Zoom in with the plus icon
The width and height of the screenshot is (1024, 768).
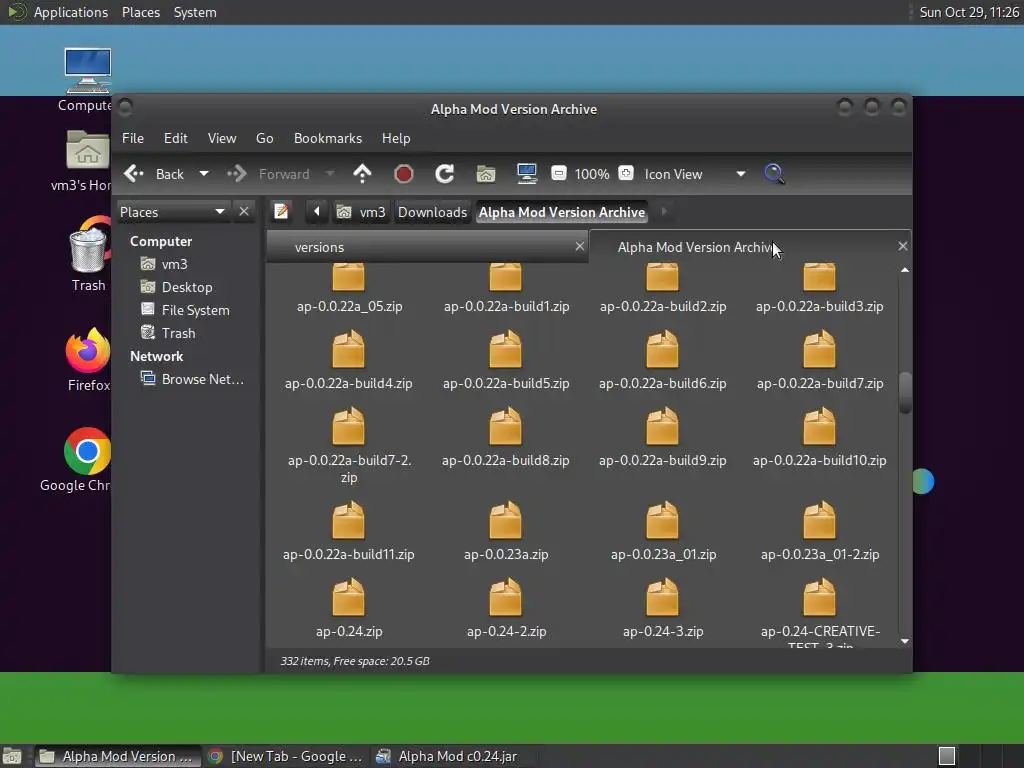626,174
